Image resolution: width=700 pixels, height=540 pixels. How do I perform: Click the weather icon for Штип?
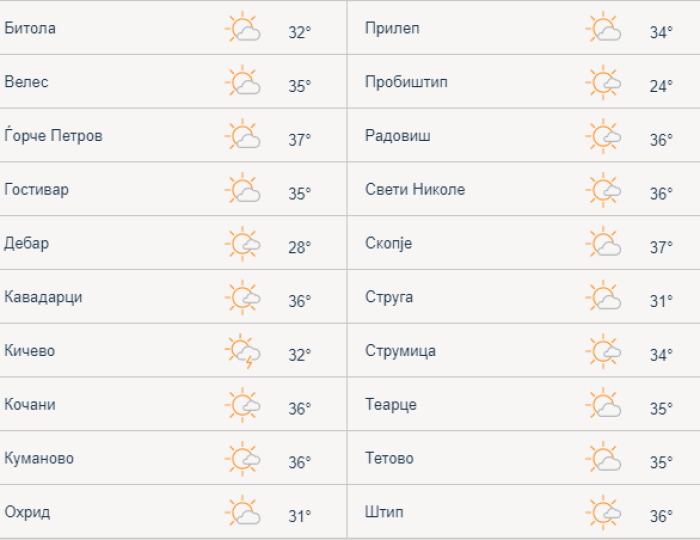point(604,512)
